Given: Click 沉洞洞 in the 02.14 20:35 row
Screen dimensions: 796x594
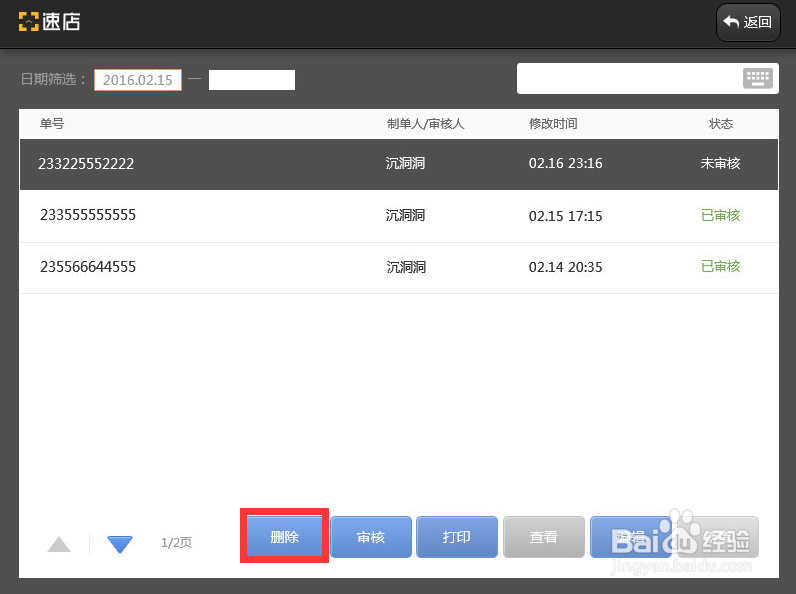Looking at the screenshot, I should click(406, 267).
